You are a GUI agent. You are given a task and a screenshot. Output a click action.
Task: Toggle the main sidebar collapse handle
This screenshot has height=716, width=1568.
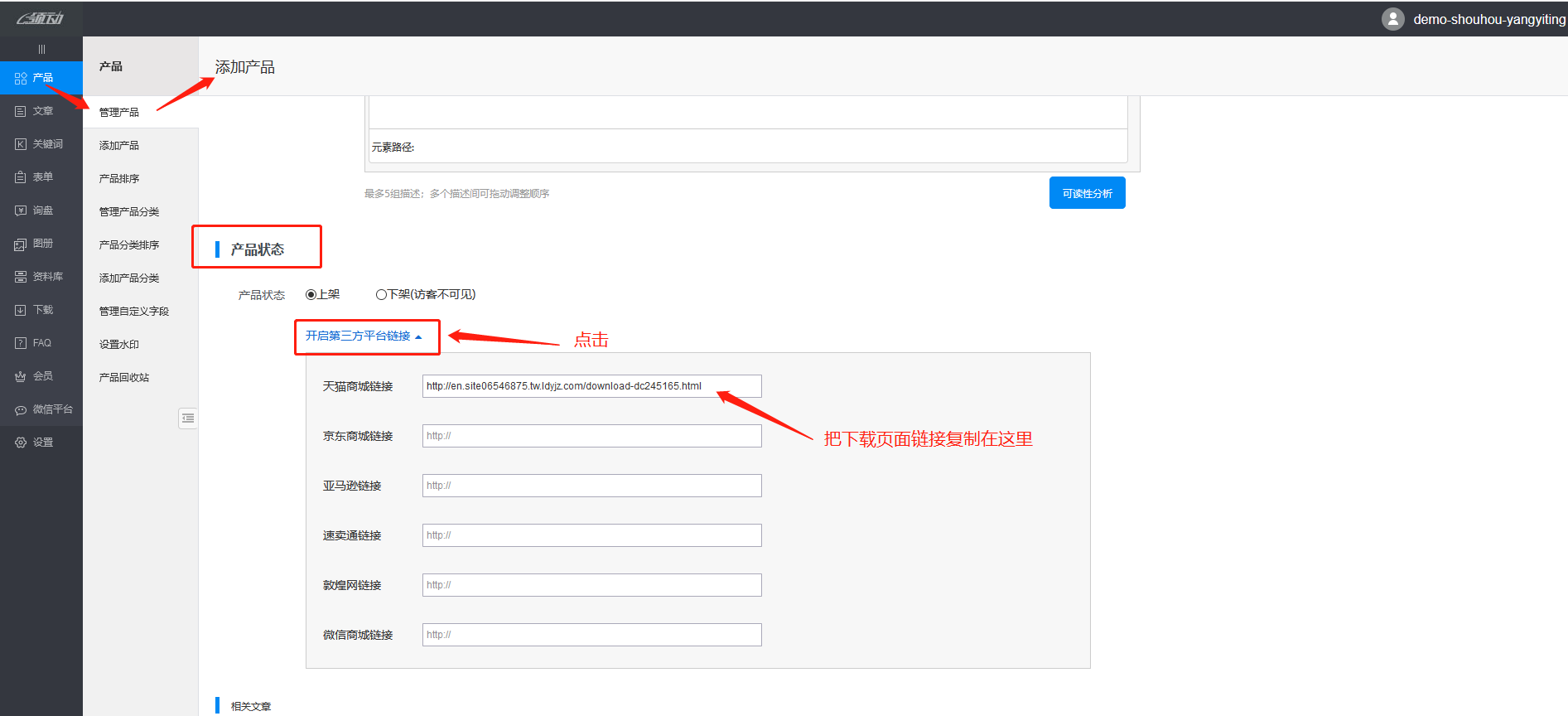coord(41,49)
